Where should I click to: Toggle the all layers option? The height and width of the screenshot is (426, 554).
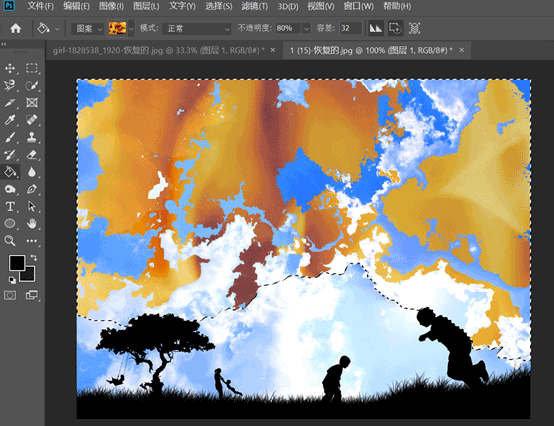(414, 28)
